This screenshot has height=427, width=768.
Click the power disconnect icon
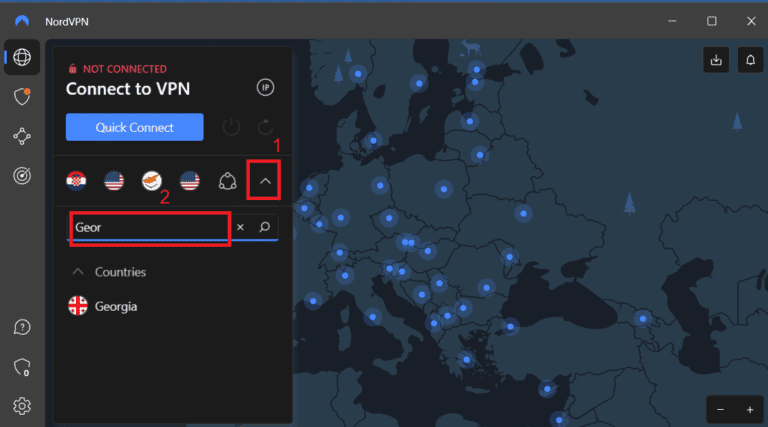coord(231,127)
